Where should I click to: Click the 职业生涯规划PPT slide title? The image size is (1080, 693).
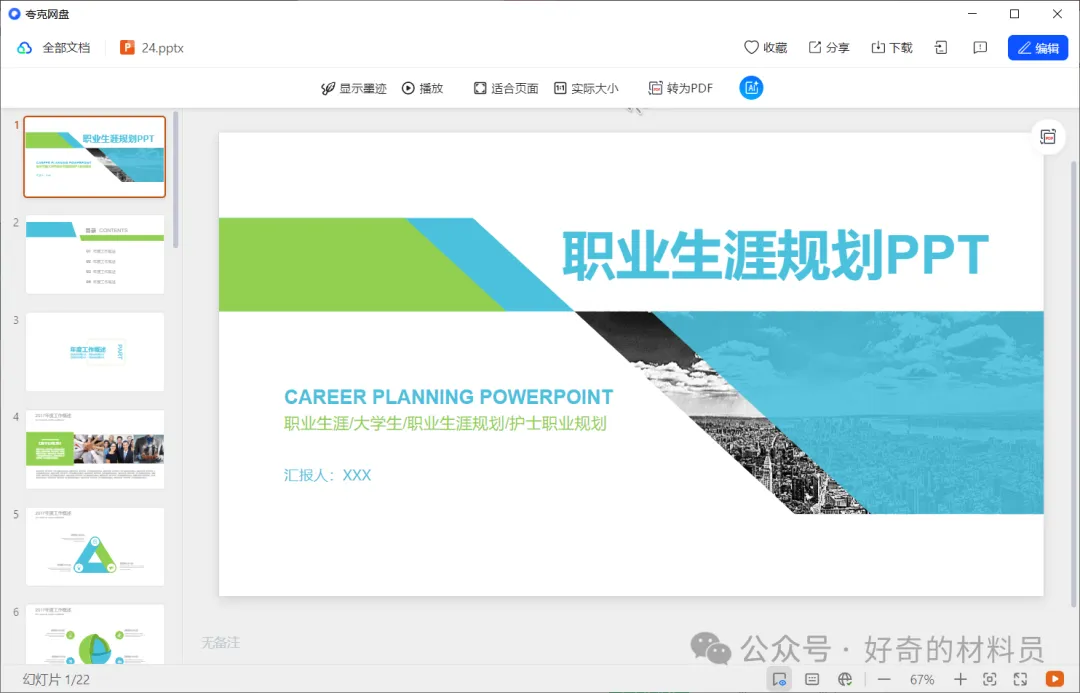[x=776, y=256]
